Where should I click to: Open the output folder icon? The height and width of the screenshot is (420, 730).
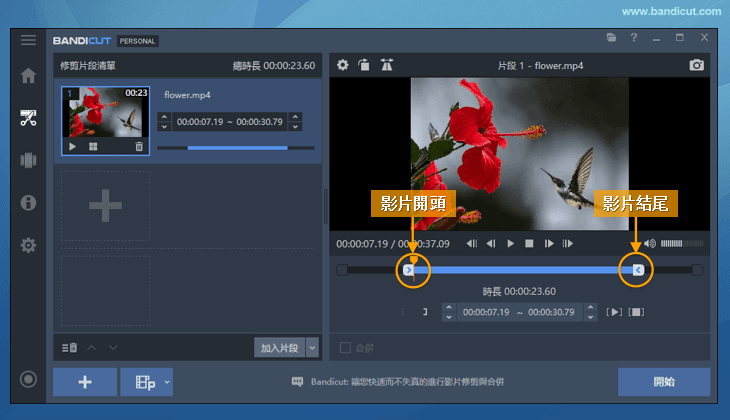611,38
